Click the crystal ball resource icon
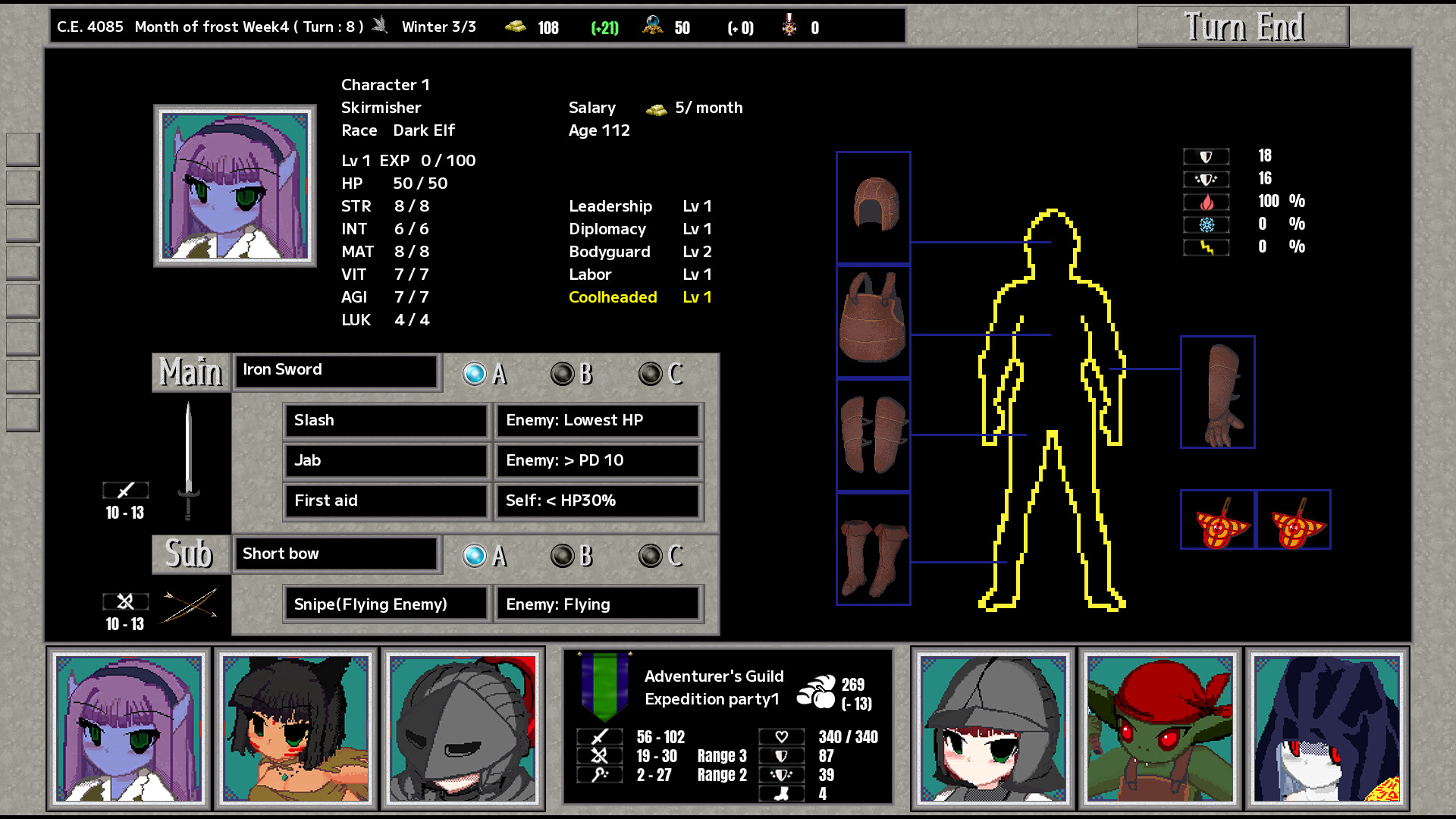This screenshot has height=819, width=1456. click(x=652, y=26)
